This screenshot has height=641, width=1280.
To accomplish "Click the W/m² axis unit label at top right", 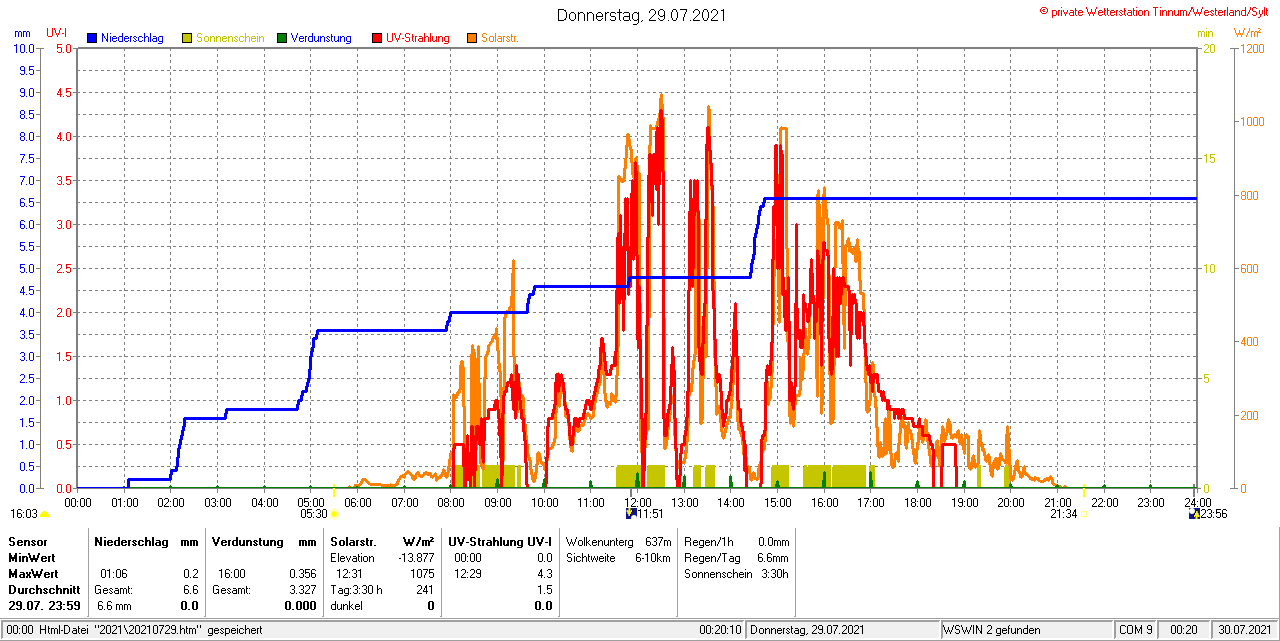I will point(1247,33).
